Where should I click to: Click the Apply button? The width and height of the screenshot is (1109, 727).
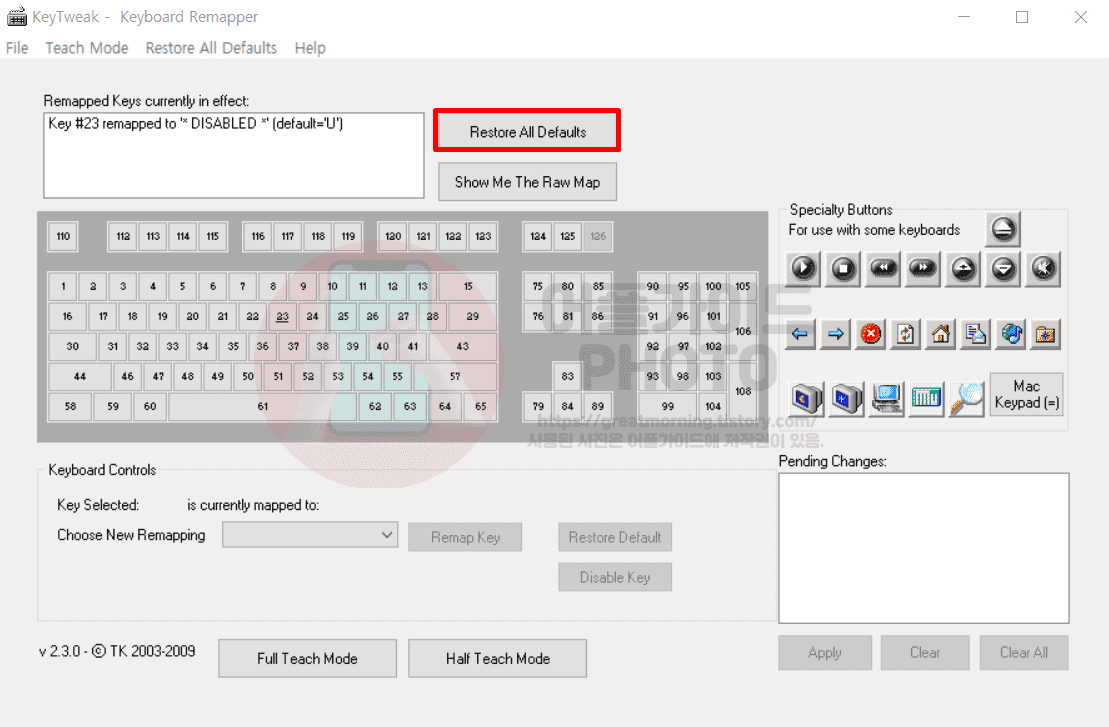pyautogui.click(x=825, y=653)
